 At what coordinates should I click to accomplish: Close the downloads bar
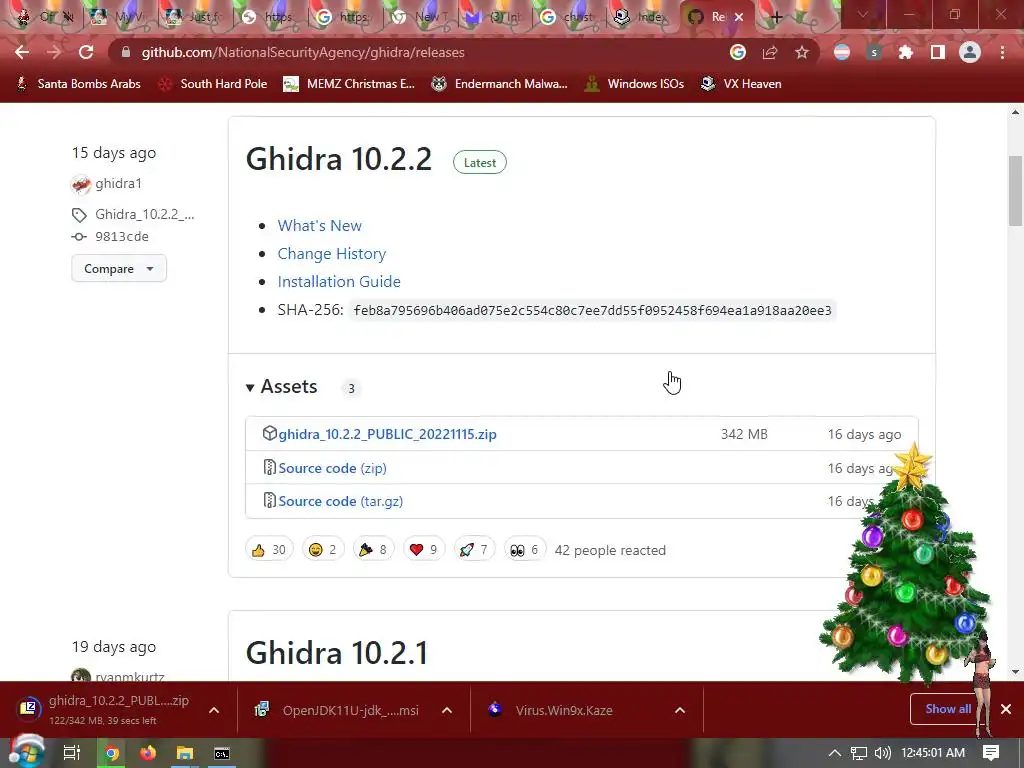pyautogui.click(x=1006, y=709)
